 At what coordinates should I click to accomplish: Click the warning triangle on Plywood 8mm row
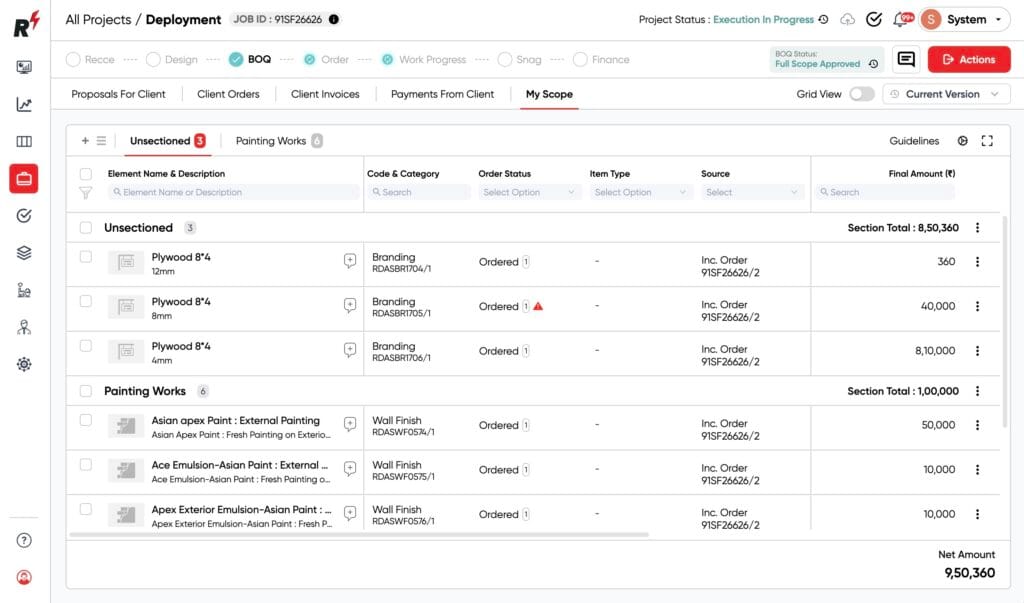(538, 308)
